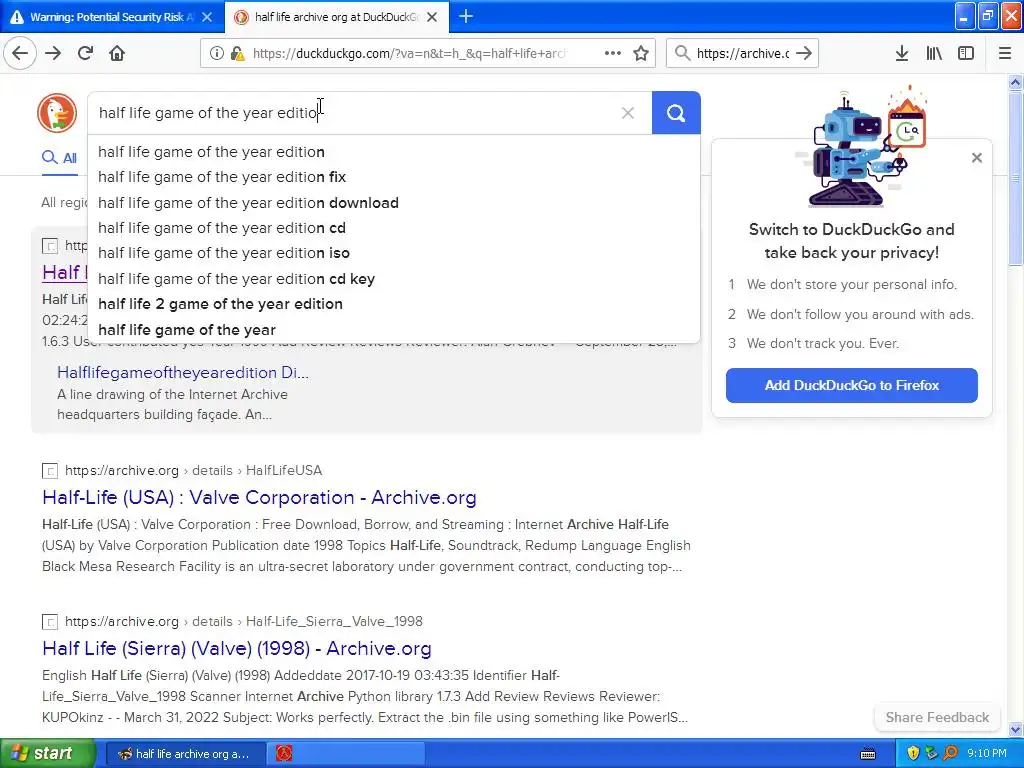The image size is (1024, 768).
Task: Submit search bar query with arrow
Action: tap(805, 53)
